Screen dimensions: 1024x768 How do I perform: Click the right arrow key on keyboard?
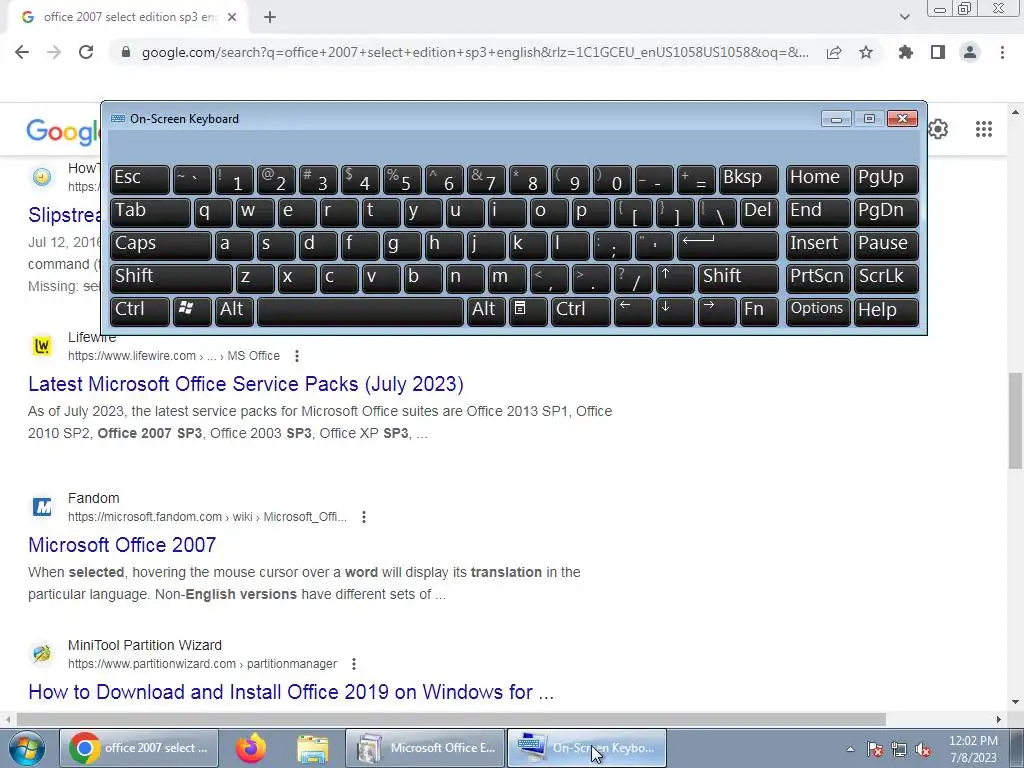pos(716,311)
